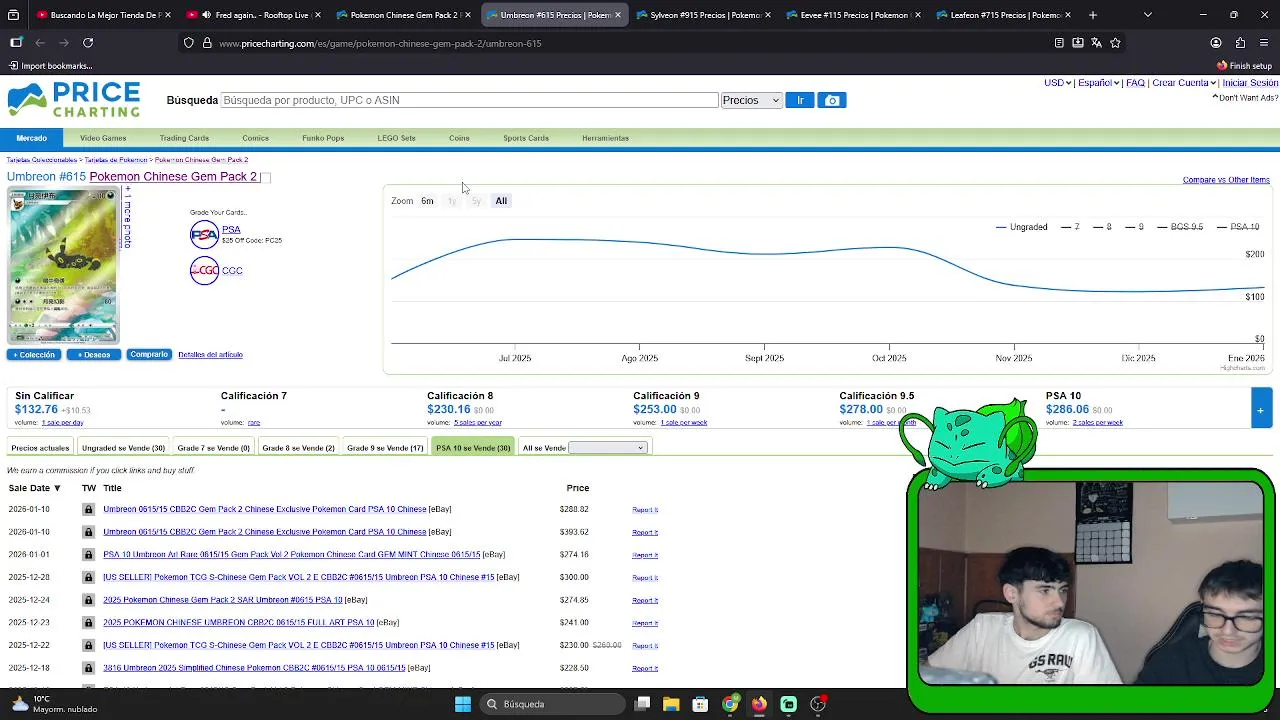Image resolution: width=1280 pixels, height=720 pixels.
Task: Open the Windows Start menu
Action: [x=463, y=704]
